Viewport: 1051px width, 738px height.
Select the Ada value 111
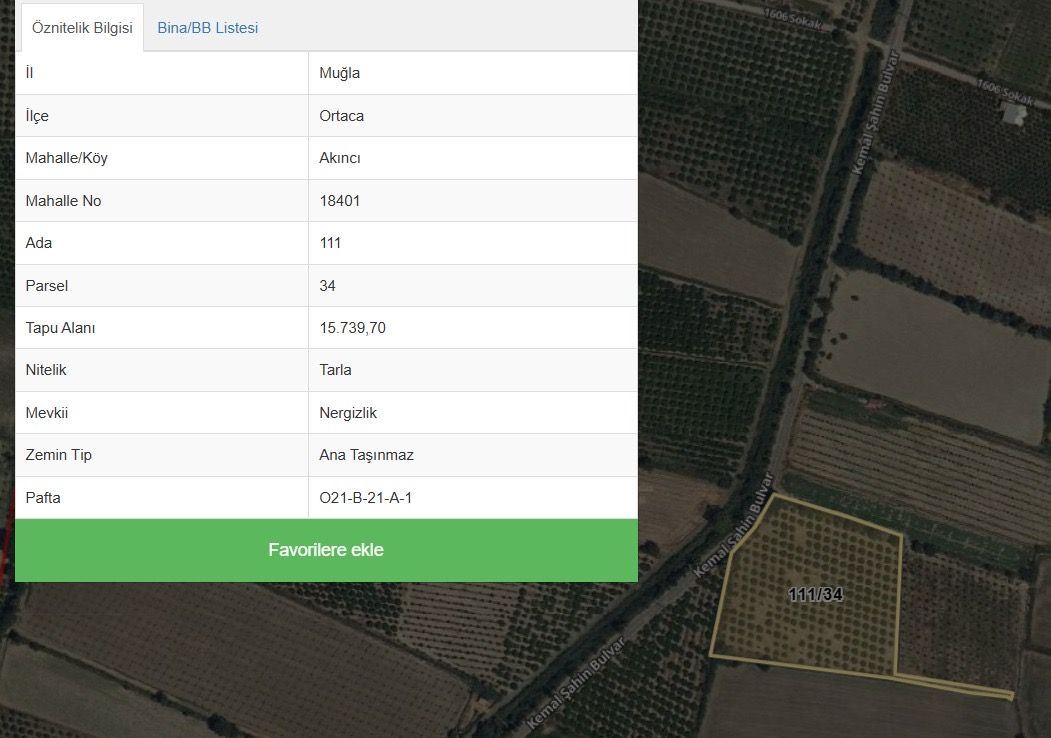click(x=330, y=243)
